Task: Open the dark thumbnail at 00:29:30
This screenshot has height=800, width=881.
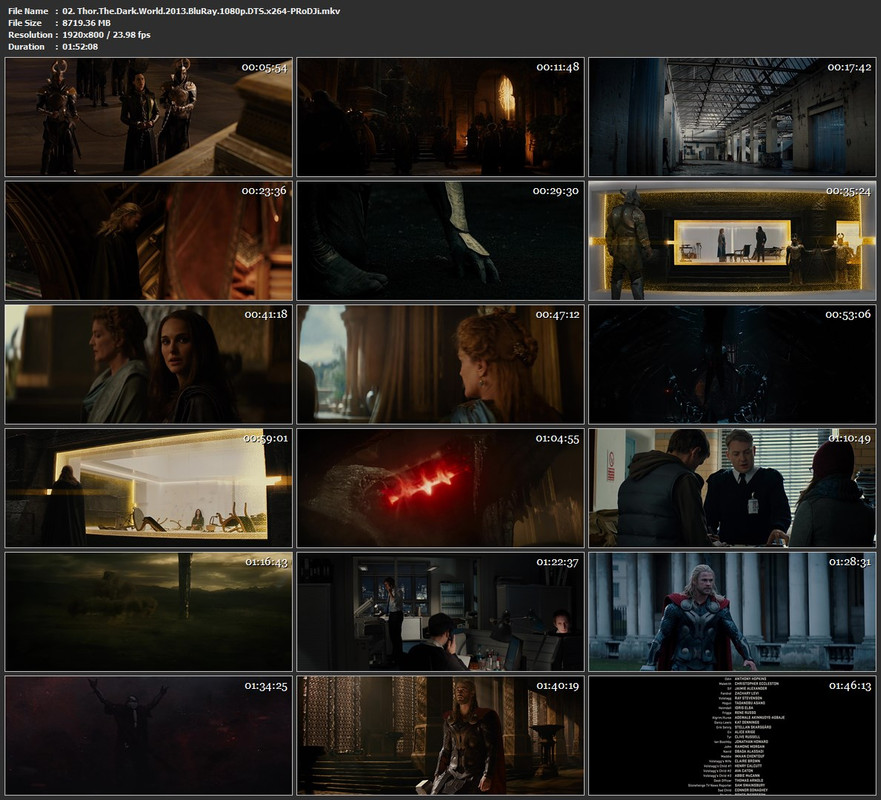Action: click(440, 240)
